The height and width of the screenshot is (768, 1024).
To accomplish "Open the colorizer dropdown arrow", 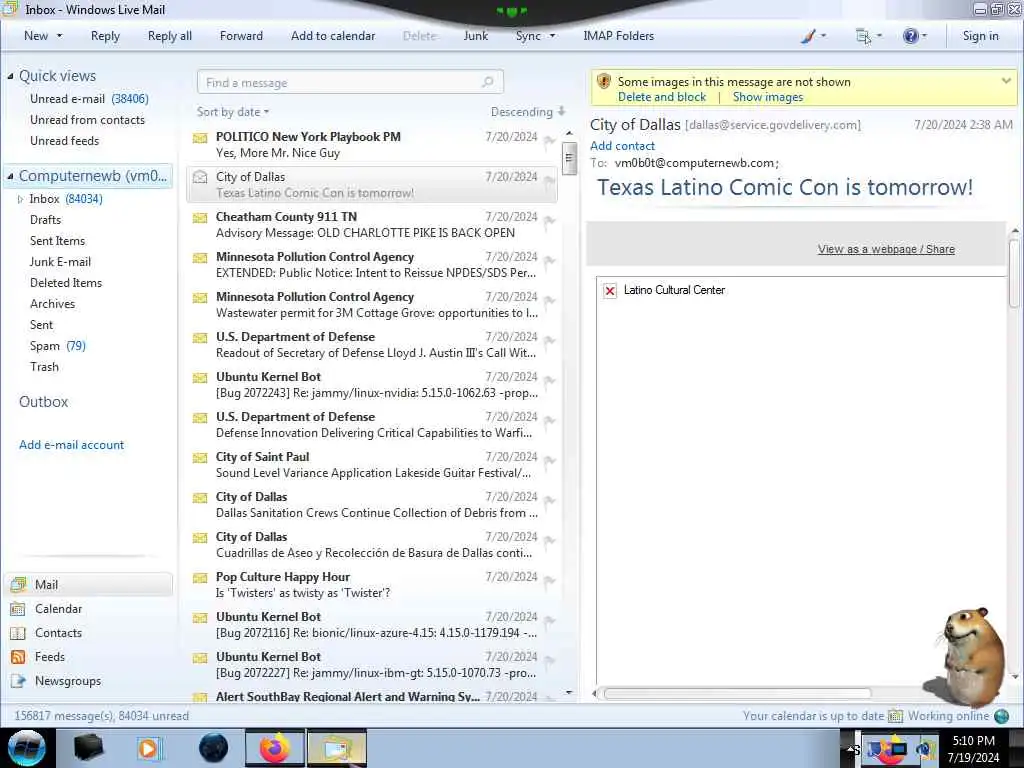I will tap(823, 36).
